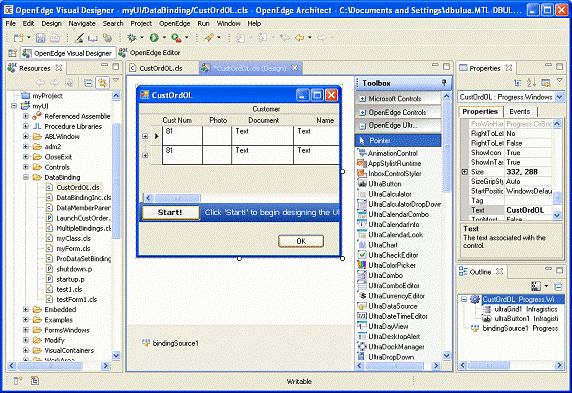Toggle categorized view in Properties toolbar
This screenshot has height=393, width=572.
(517, 83)
